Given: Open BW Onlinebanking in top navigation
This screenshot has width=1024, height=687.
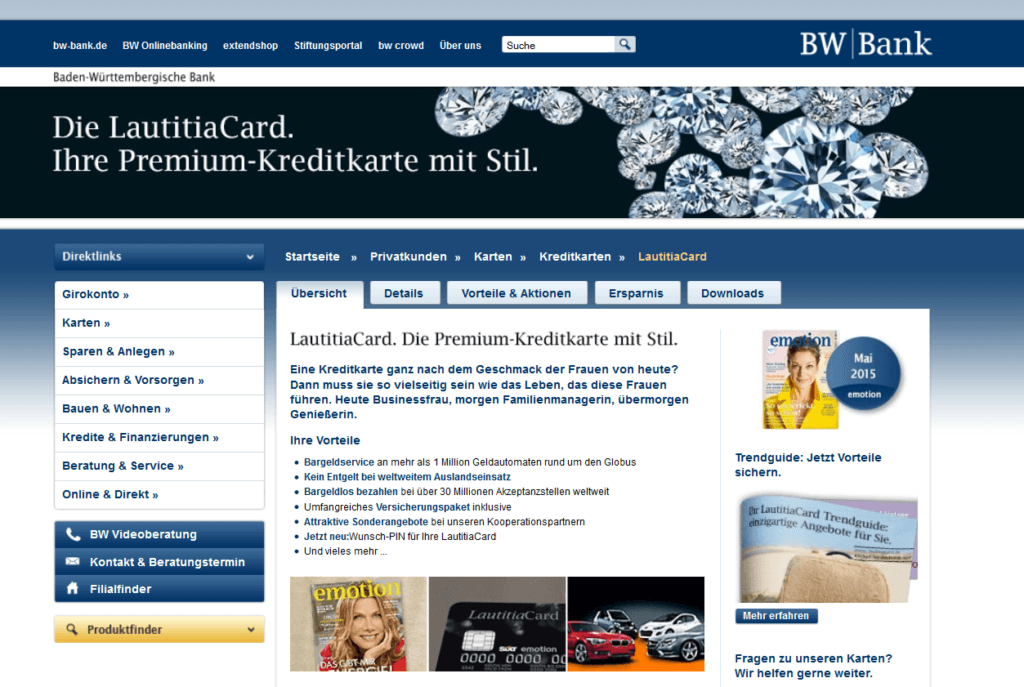Looking at the screenshot, I should point(165,45).
